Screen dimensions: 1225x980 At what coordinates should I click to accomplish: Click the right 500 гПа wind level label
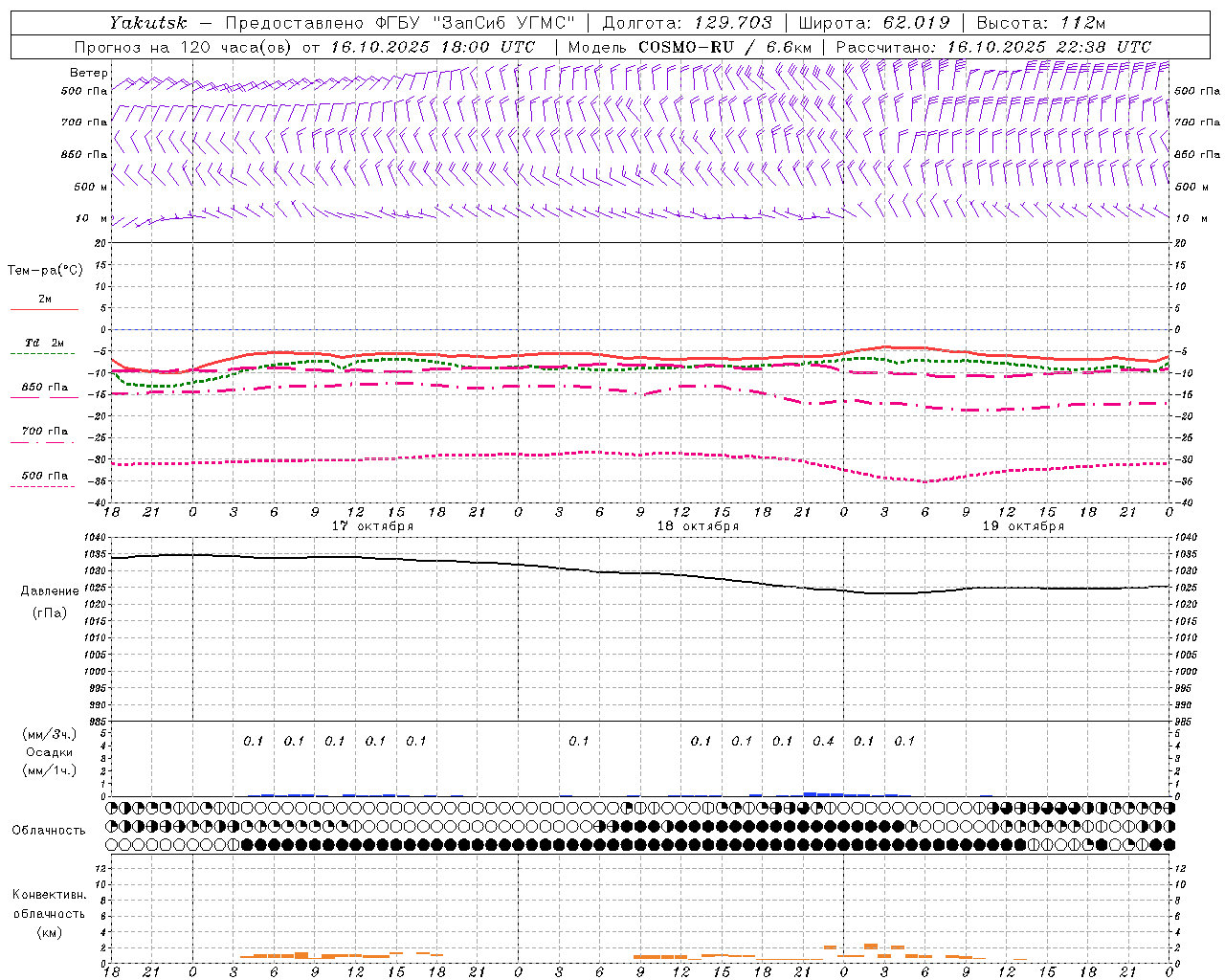1197,91
